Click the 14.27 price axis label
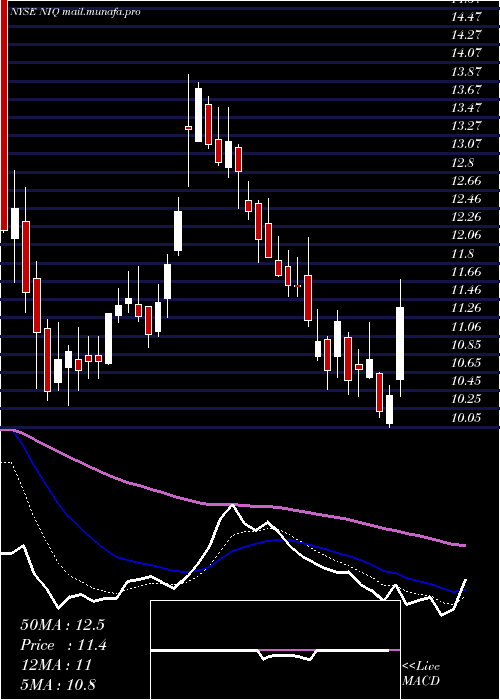The height and width of the screenshot is (700, 500). coord(466,35)
